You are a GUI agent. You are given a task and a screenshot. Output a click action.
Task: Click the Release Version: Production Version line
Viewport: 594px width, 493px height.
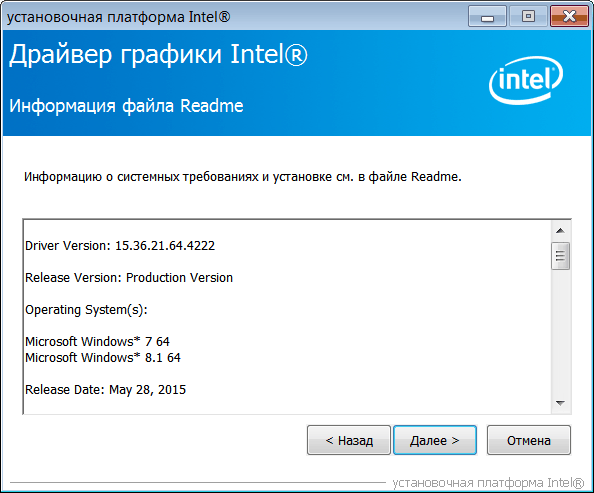(129, 277)
